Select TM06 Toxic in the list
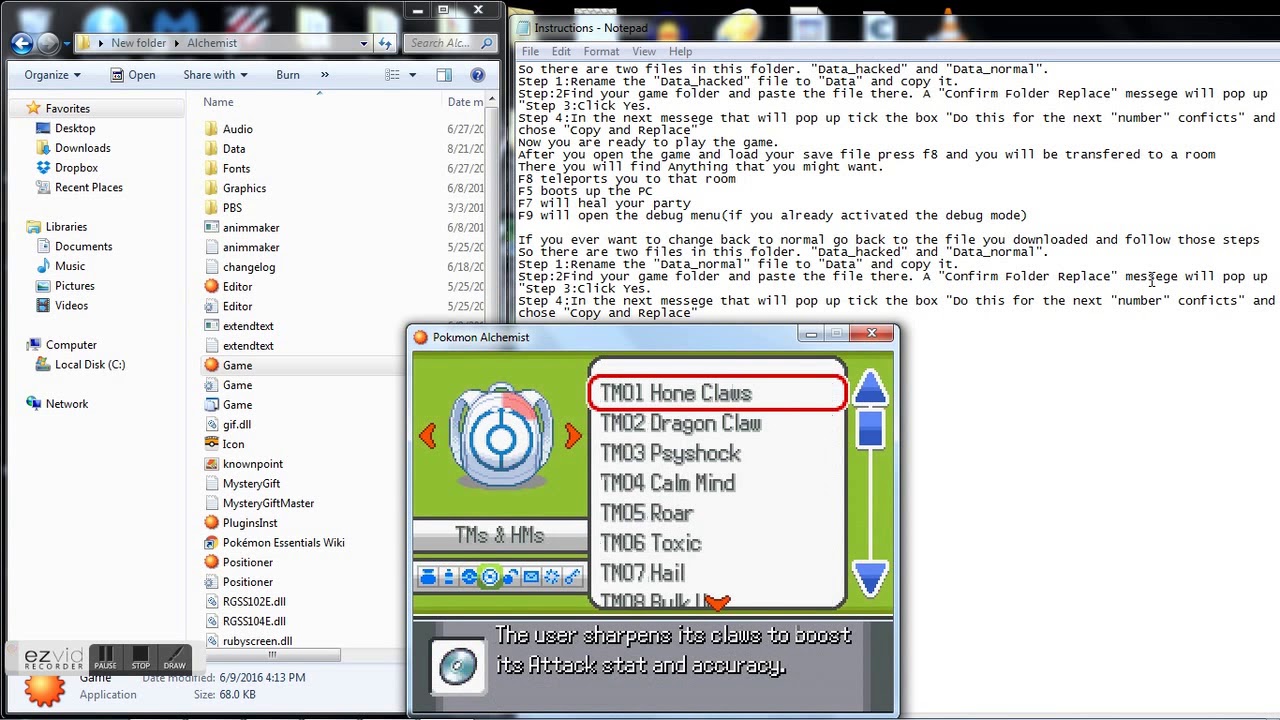 (650, 543)
